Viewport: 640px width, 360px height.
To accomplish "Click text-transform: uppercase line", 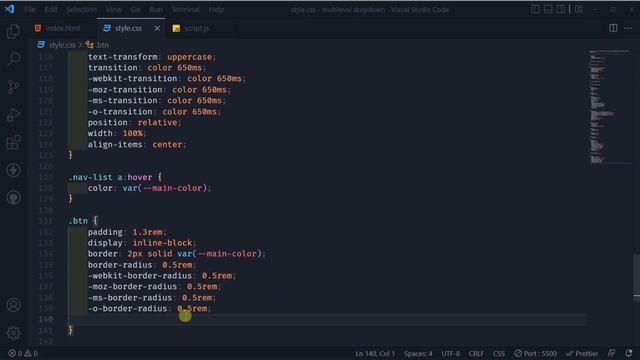I will point(151,57).
